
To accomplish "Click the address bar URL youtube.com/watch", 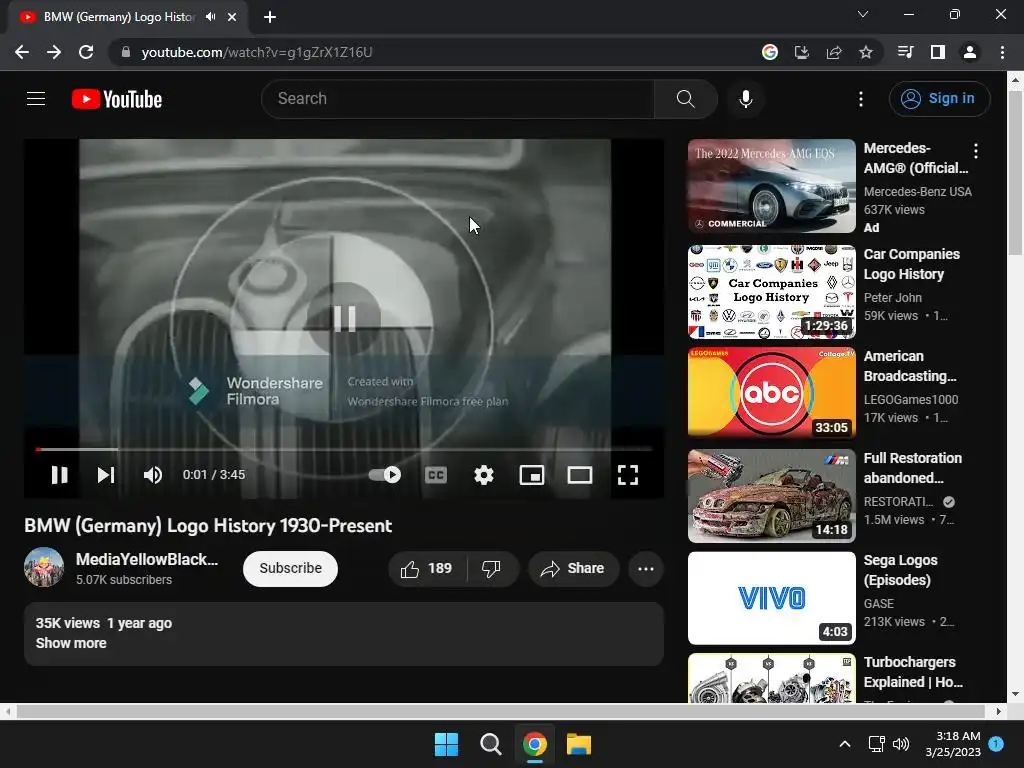I will click(x=257, y=52).
